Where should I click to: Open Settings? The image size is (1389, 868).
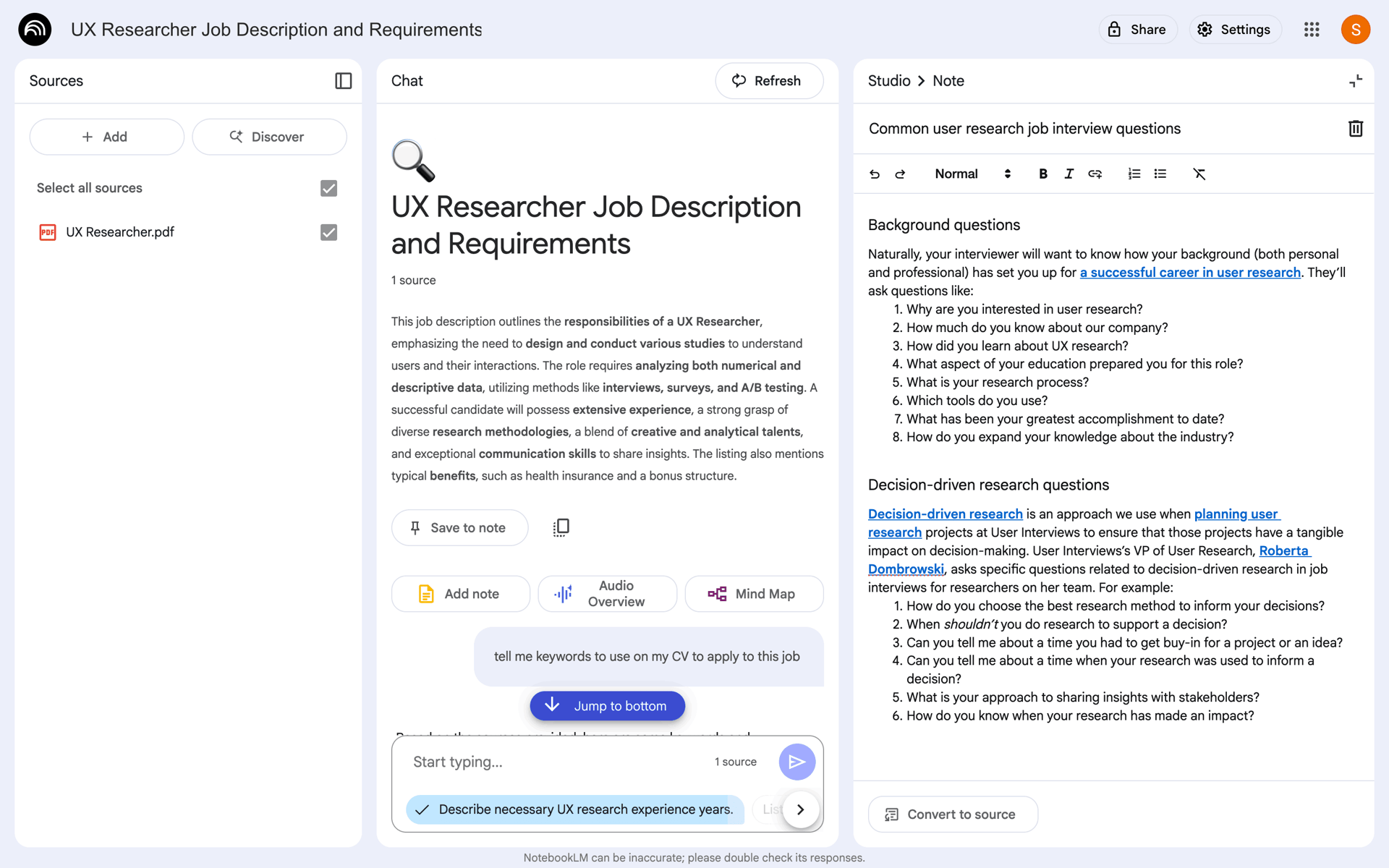pos(1235,30)
